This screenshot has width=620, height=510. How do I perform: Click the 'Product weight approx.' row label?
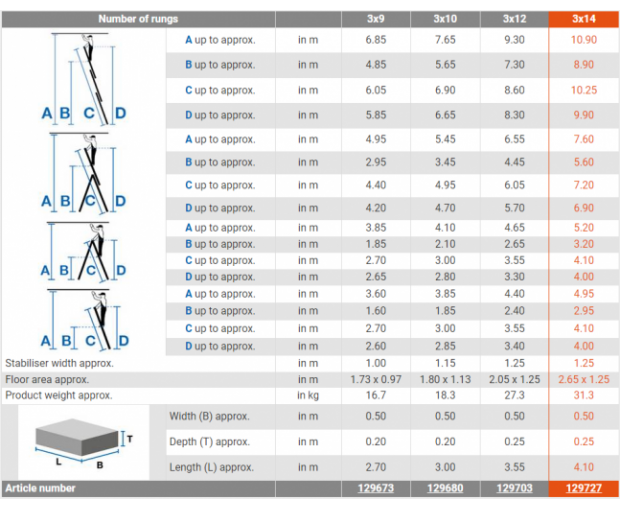[x=59, y=395]
